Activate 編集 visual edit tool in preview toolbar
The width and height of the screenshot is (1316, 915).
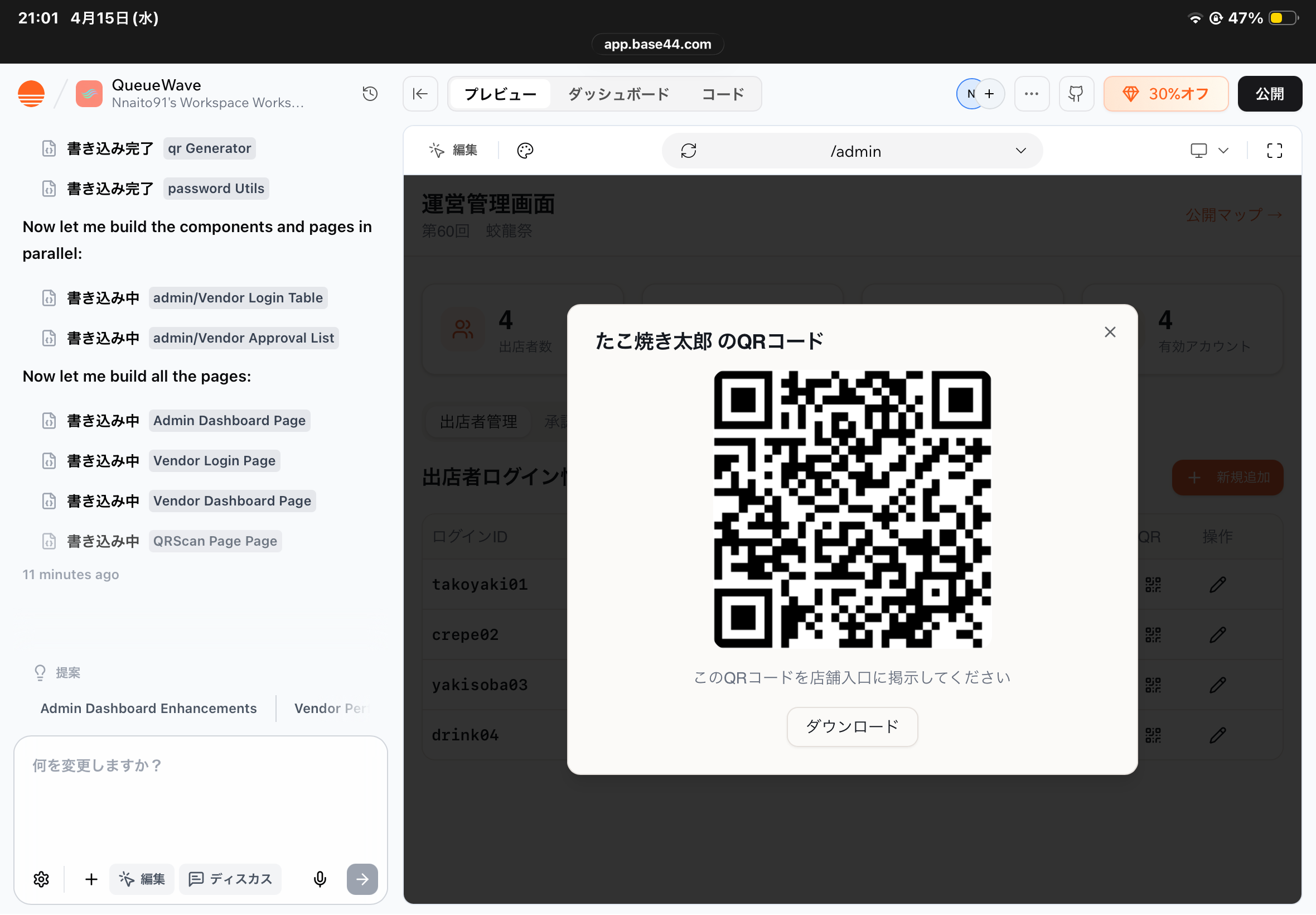point(453,150)
